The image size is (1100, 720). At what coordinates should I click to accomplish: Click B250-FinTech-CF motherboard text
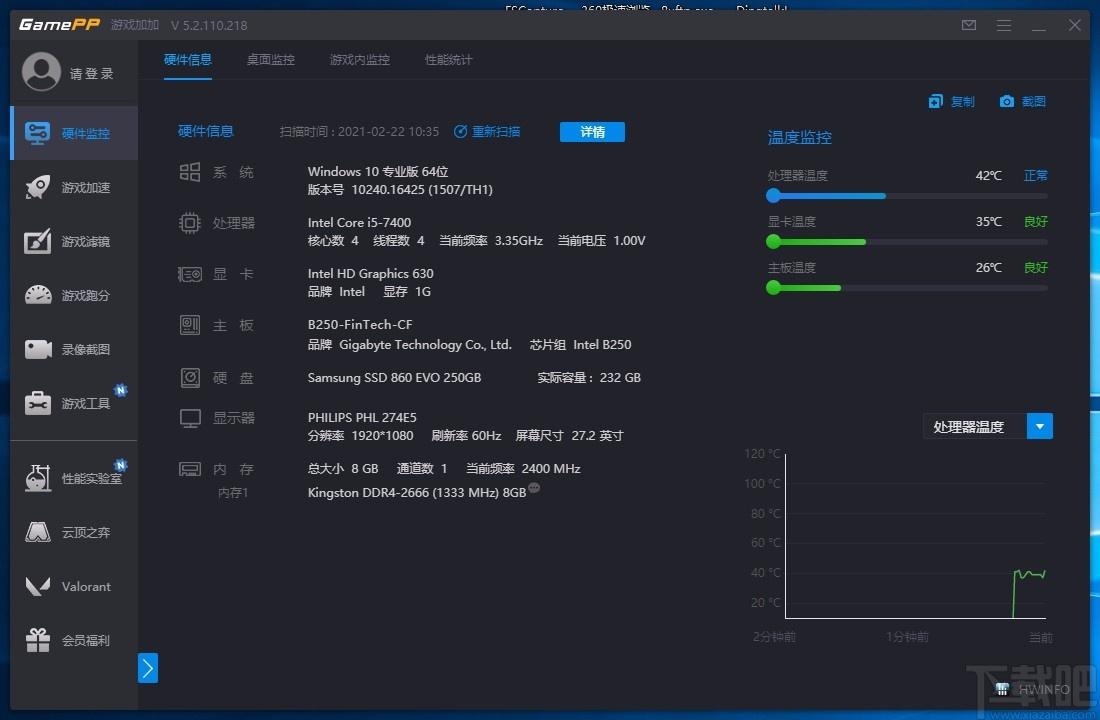coord(360,325)
